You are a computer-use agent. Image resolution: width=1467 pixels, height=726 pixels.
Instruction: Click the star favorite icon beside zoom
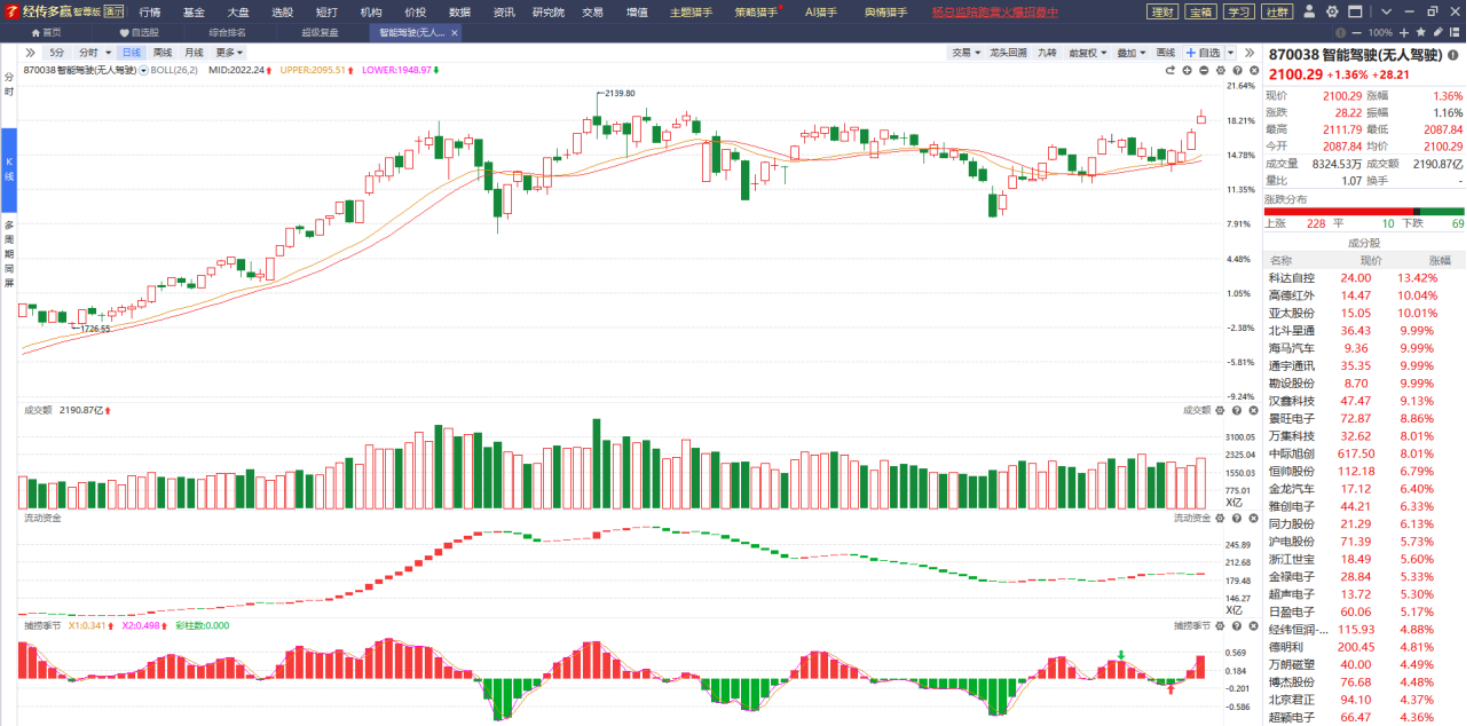click(x=1418, y=33)
